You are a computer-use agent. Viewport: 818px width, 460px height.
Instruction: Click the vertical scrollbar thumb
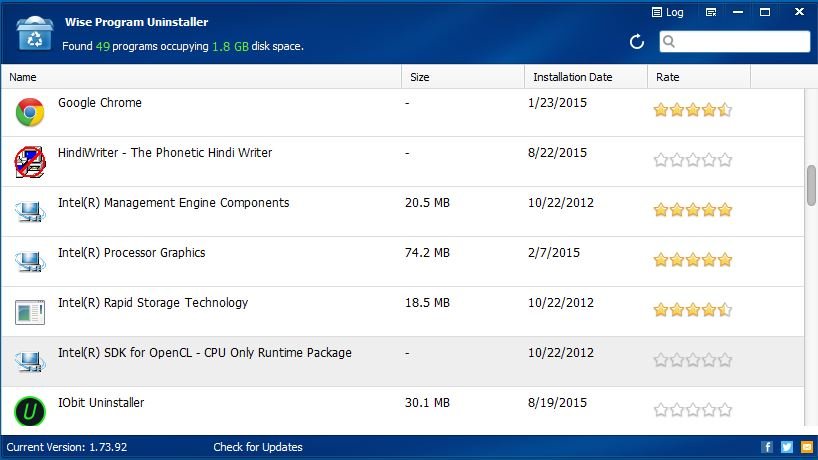pos(811,185)
